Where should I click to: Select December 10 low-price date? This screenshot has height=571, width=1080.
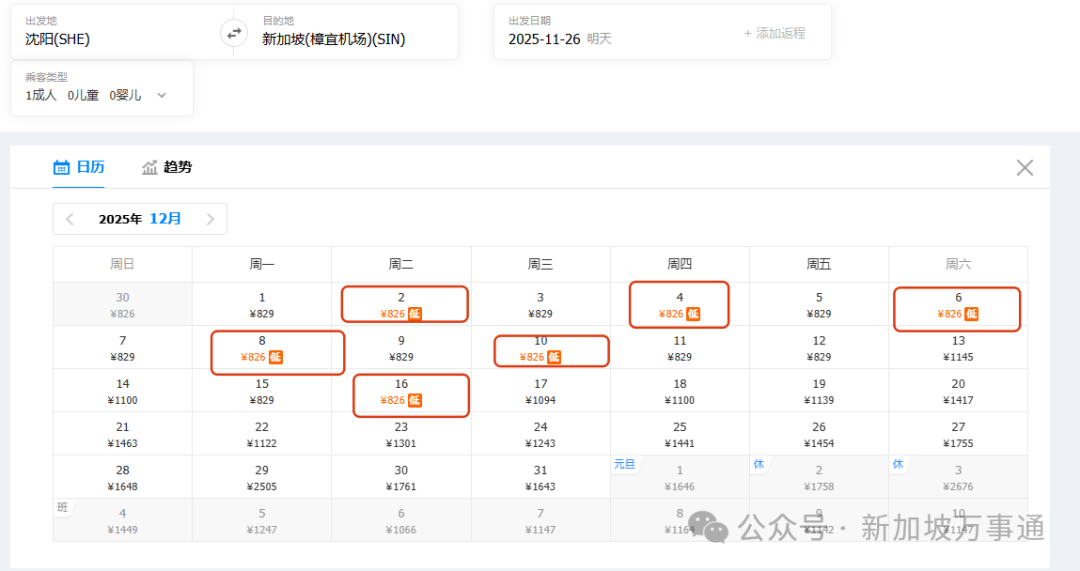point(541,348)
